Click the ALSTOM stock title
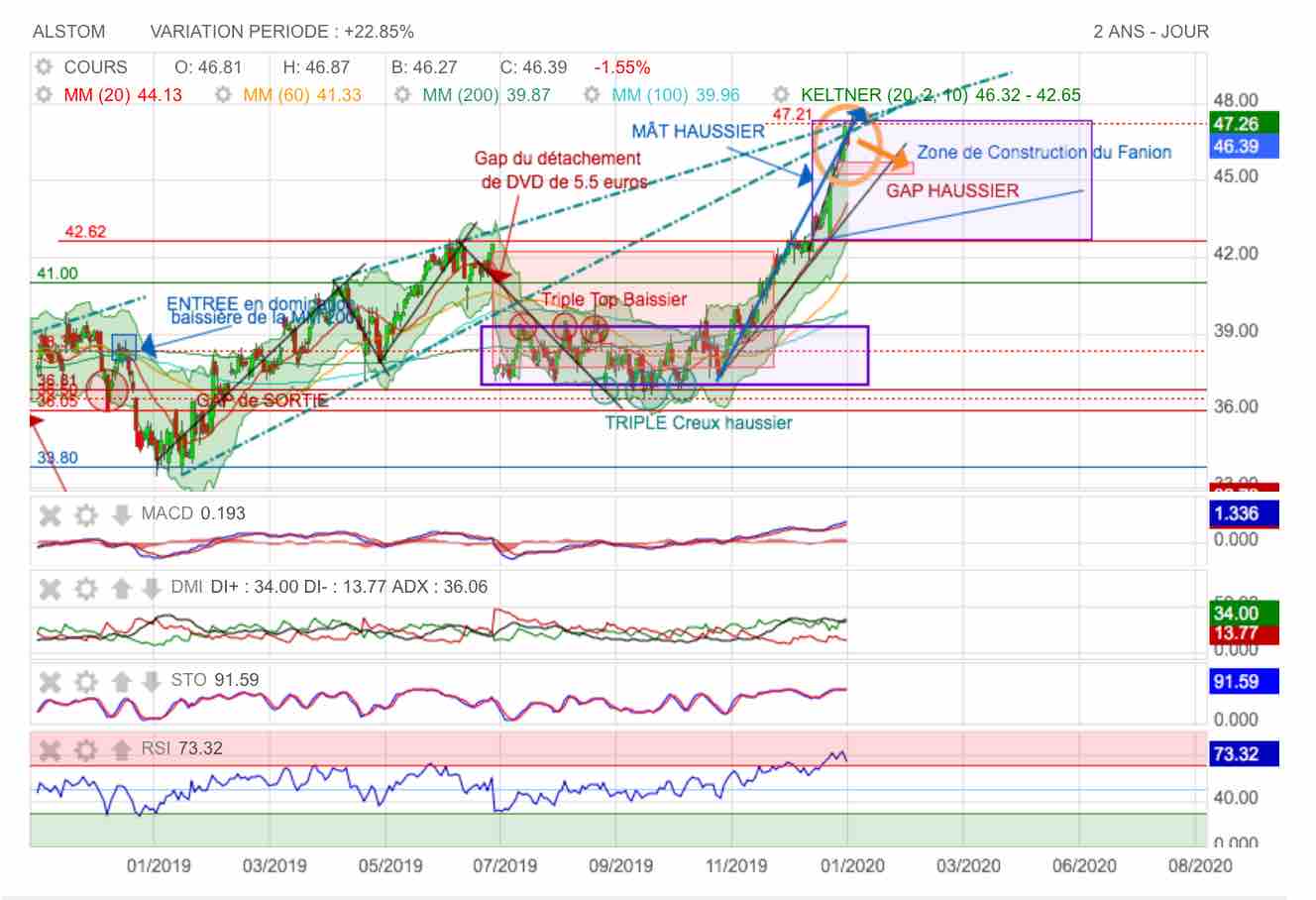This screenshot has height=900, width=1316. 68,32
